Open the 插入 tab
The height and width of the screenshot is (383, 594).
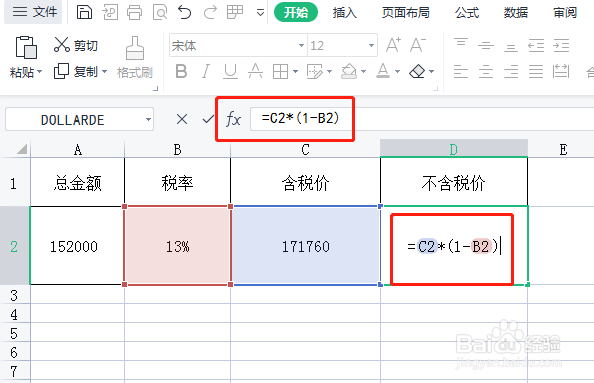(x=345, y=13)
